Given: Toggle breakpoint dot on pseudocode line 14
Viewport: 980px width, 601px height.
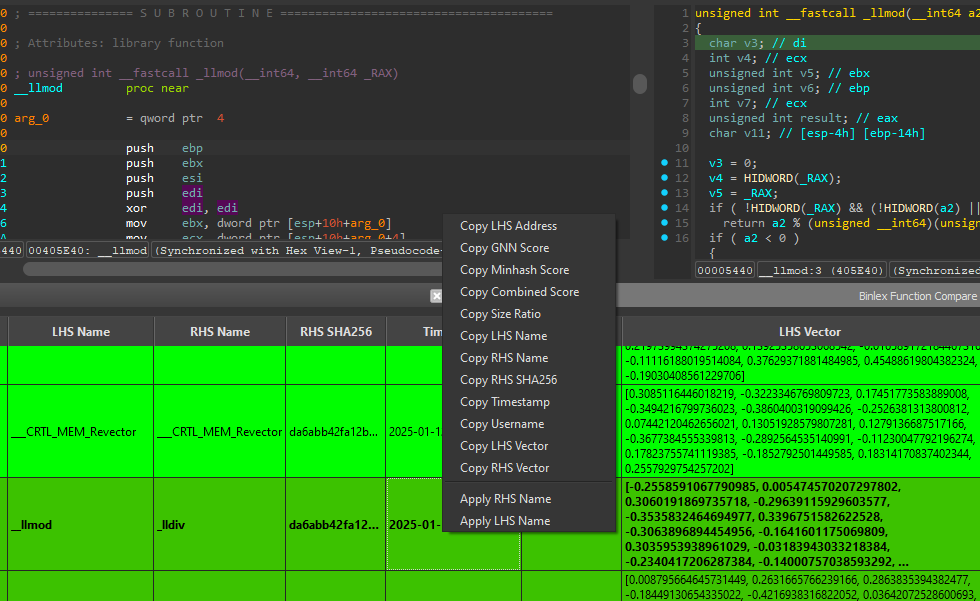Looking at the screenshot, I should point(664,207).
